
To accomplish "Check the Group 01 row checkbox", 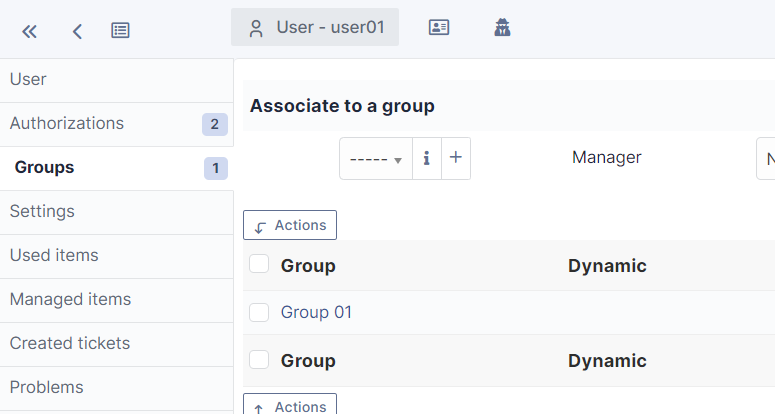I will click(x=259, y=312).
